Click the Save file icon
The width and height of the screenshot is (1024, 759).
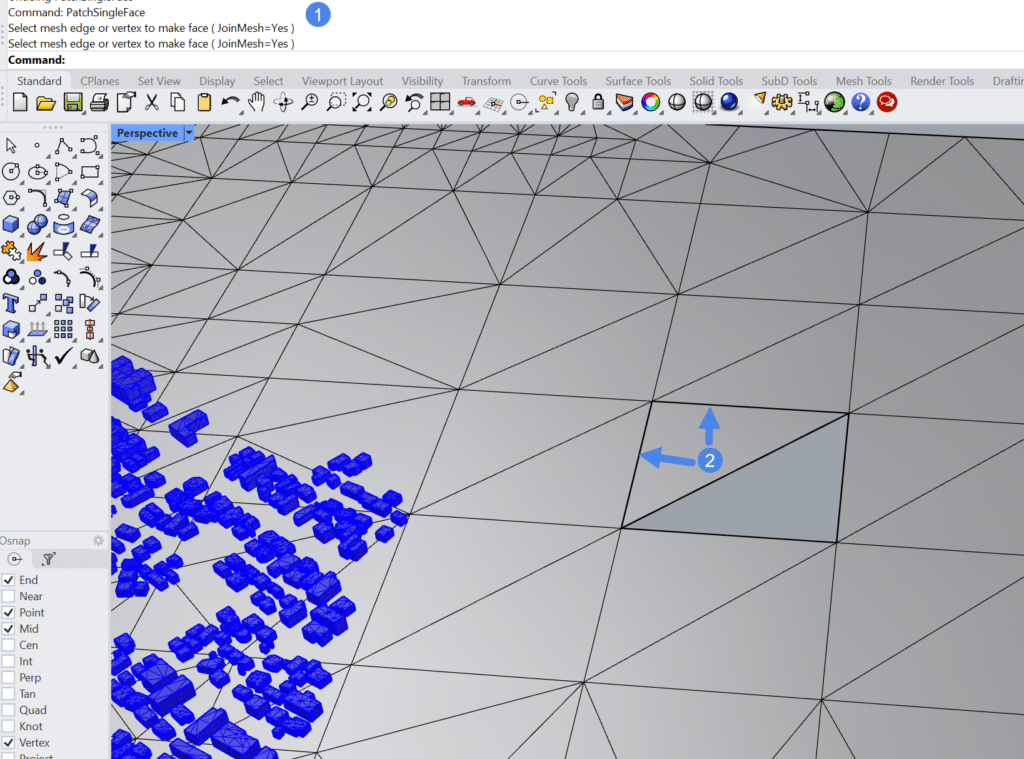point(72,102)
